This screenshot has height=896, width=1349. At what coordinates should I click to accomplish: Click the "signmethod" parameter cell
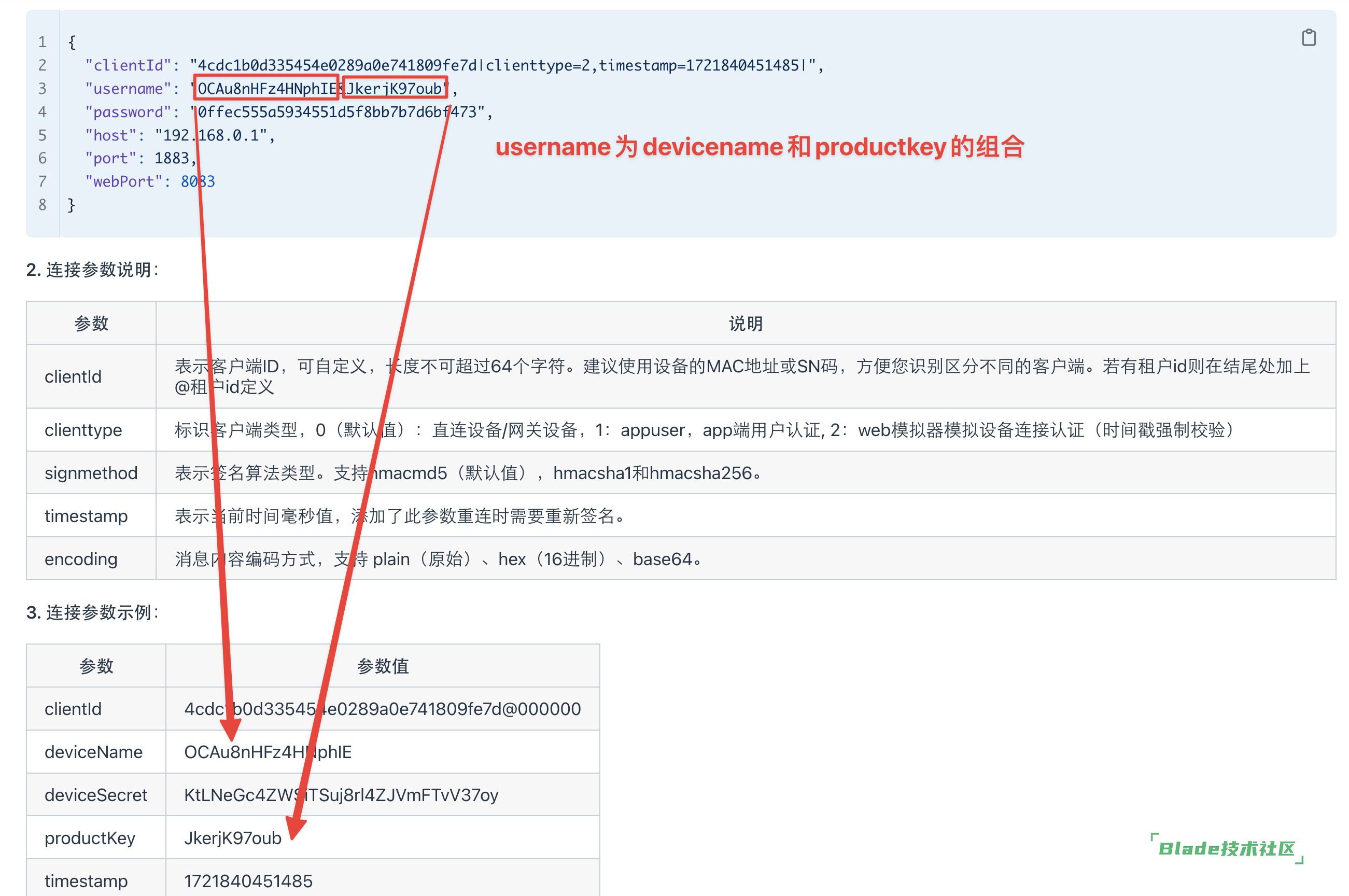coord(91,473)
